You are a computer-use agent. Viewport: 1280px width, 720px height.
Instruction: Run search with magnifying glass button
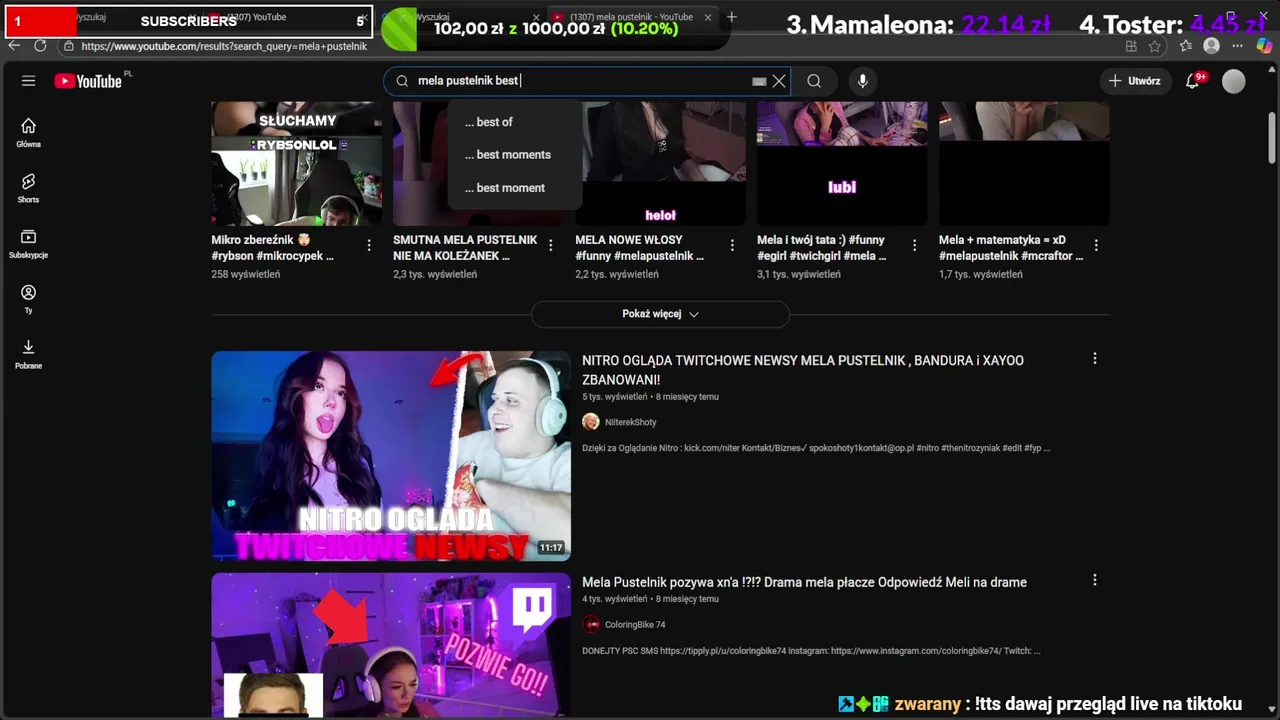814,81
